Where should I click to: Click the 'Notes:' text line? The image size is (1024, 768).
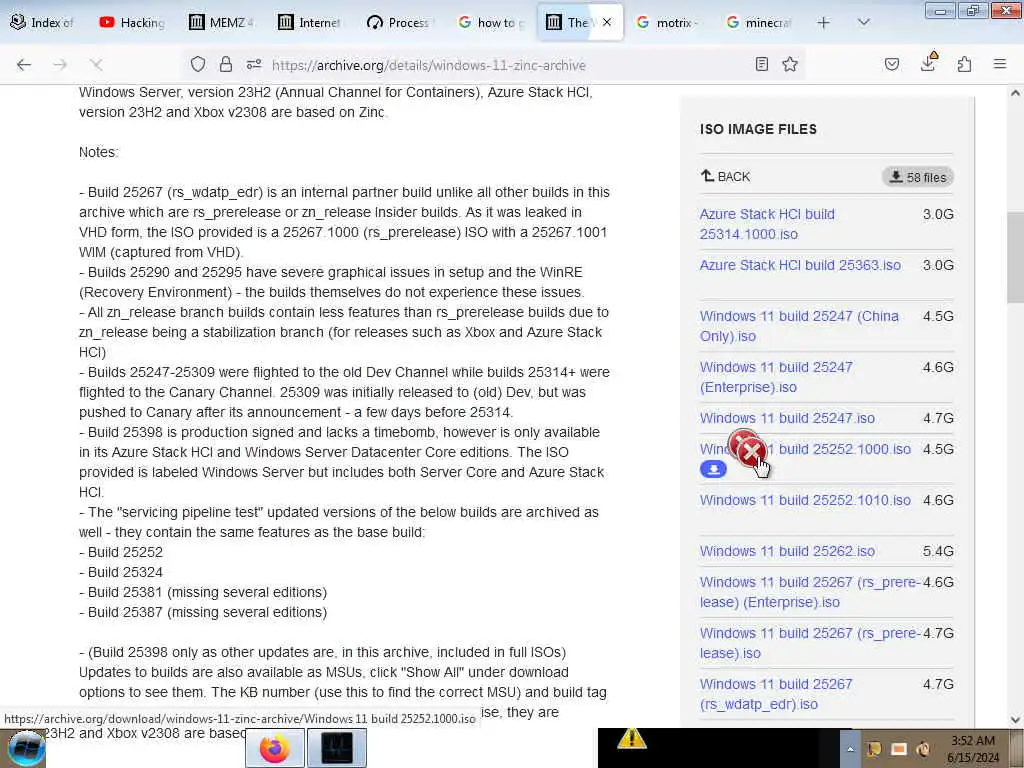tap(99, 152)
